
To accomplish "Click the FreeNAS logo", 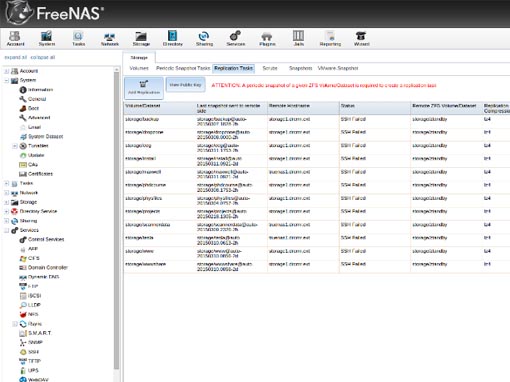I will 55,13.
